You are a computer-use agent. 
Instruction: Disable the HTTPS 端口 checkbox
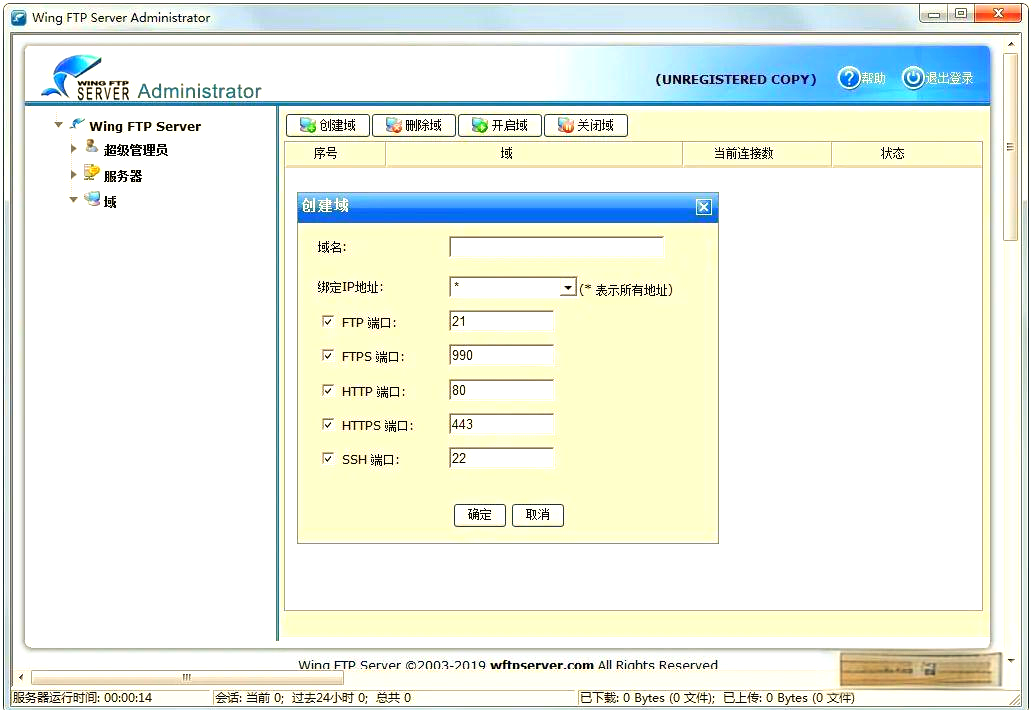coord(328,424)
